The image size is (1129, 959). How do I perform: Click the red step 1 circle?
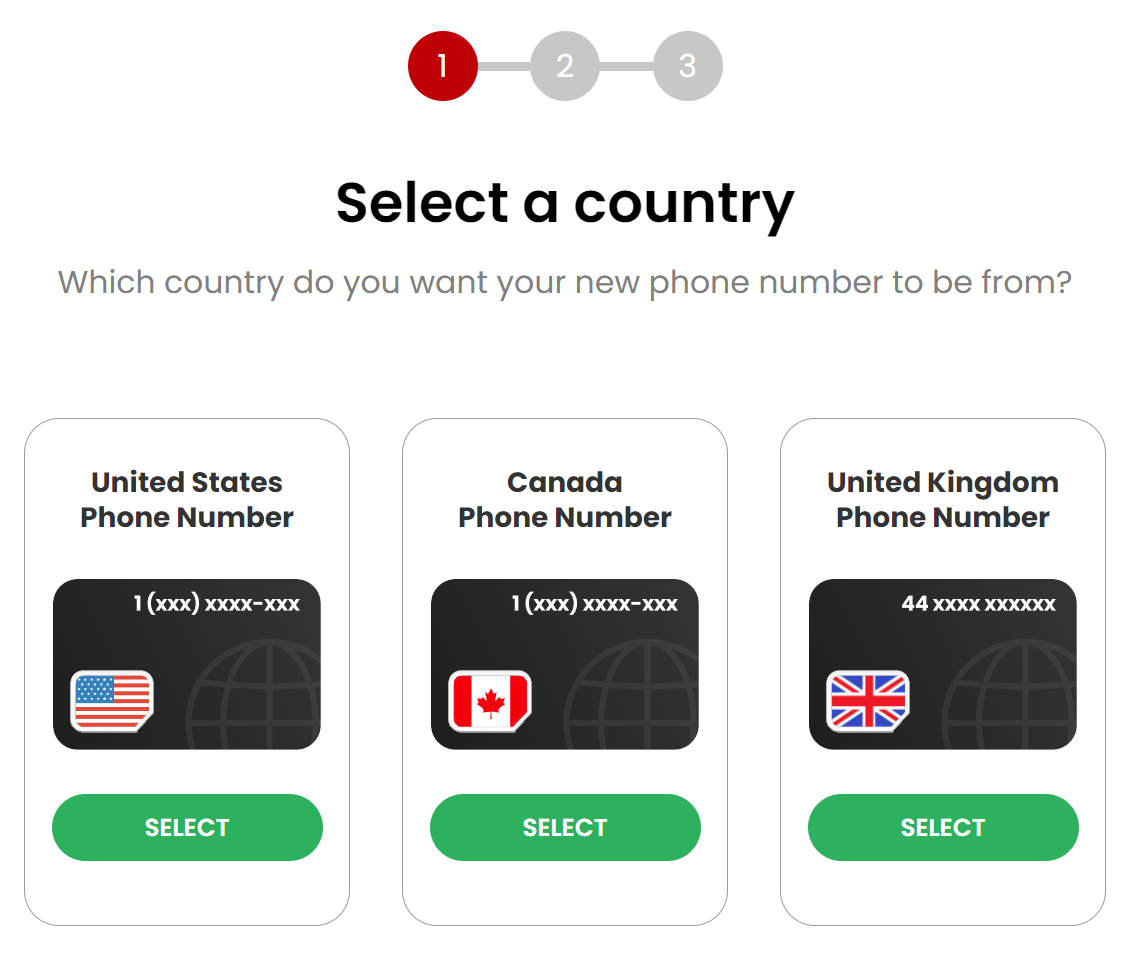tap(442, 66)
